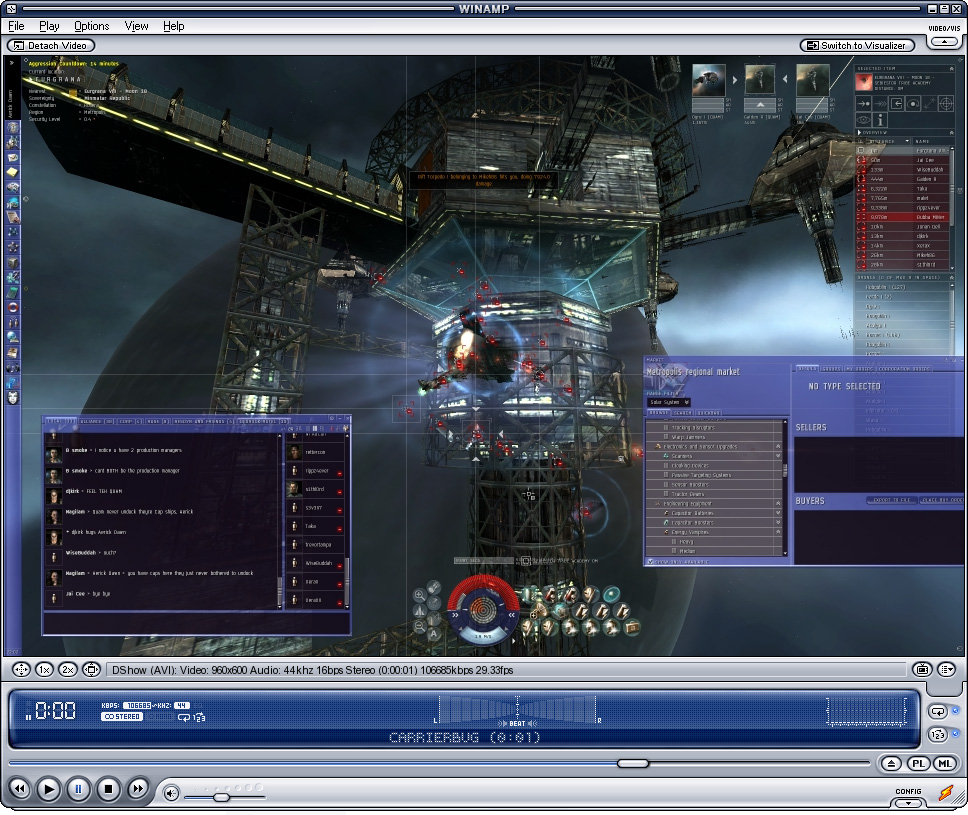968x815 pixels.
Task: Click the Eject open-file button
Action: pos(891,764)
